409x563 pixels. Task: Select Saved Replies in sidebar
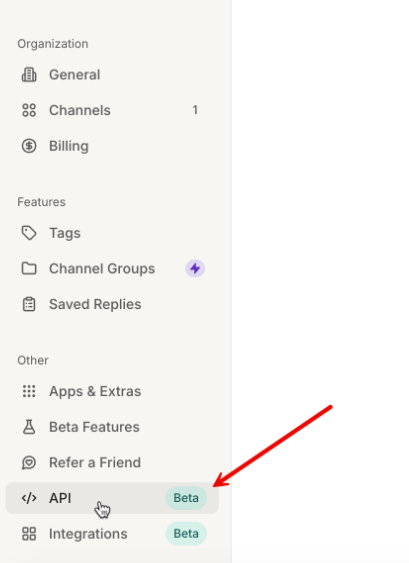(112, 304)
